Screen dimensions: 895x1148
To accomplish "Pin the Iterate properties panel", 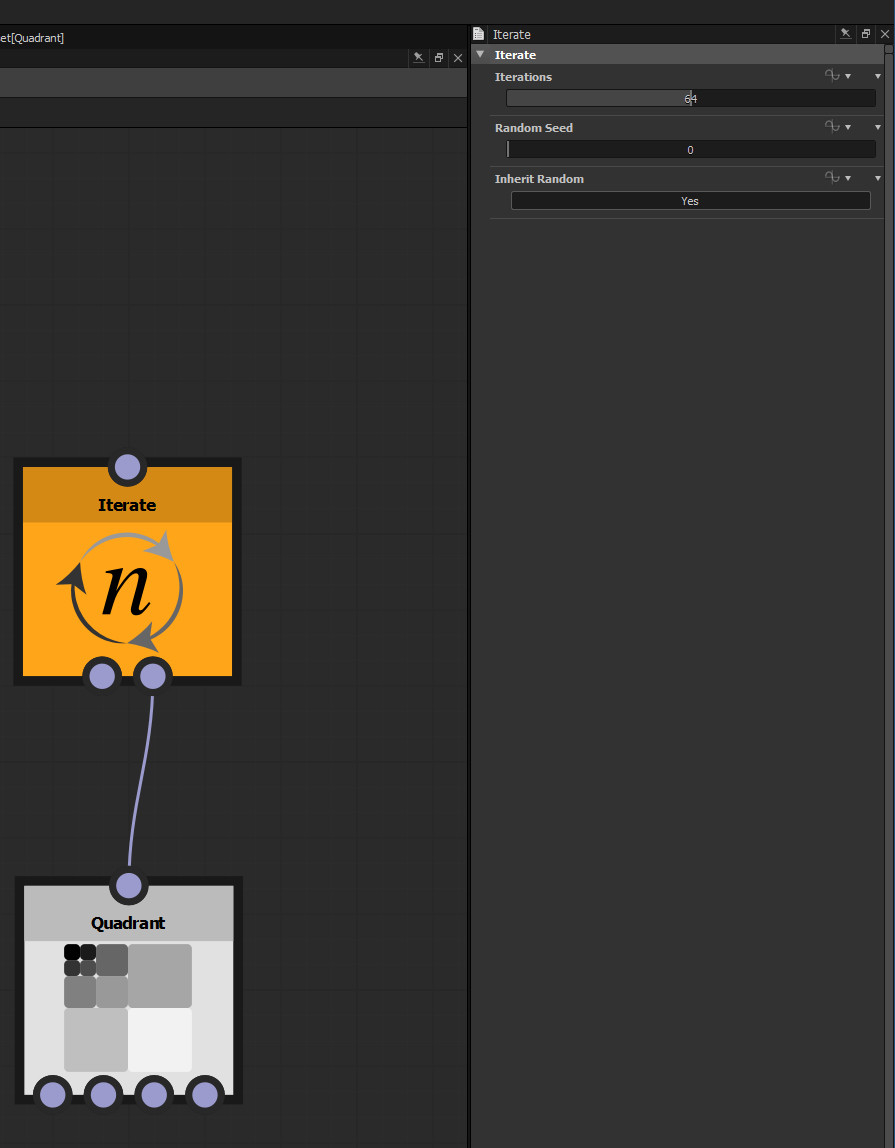I will point(845,33).
